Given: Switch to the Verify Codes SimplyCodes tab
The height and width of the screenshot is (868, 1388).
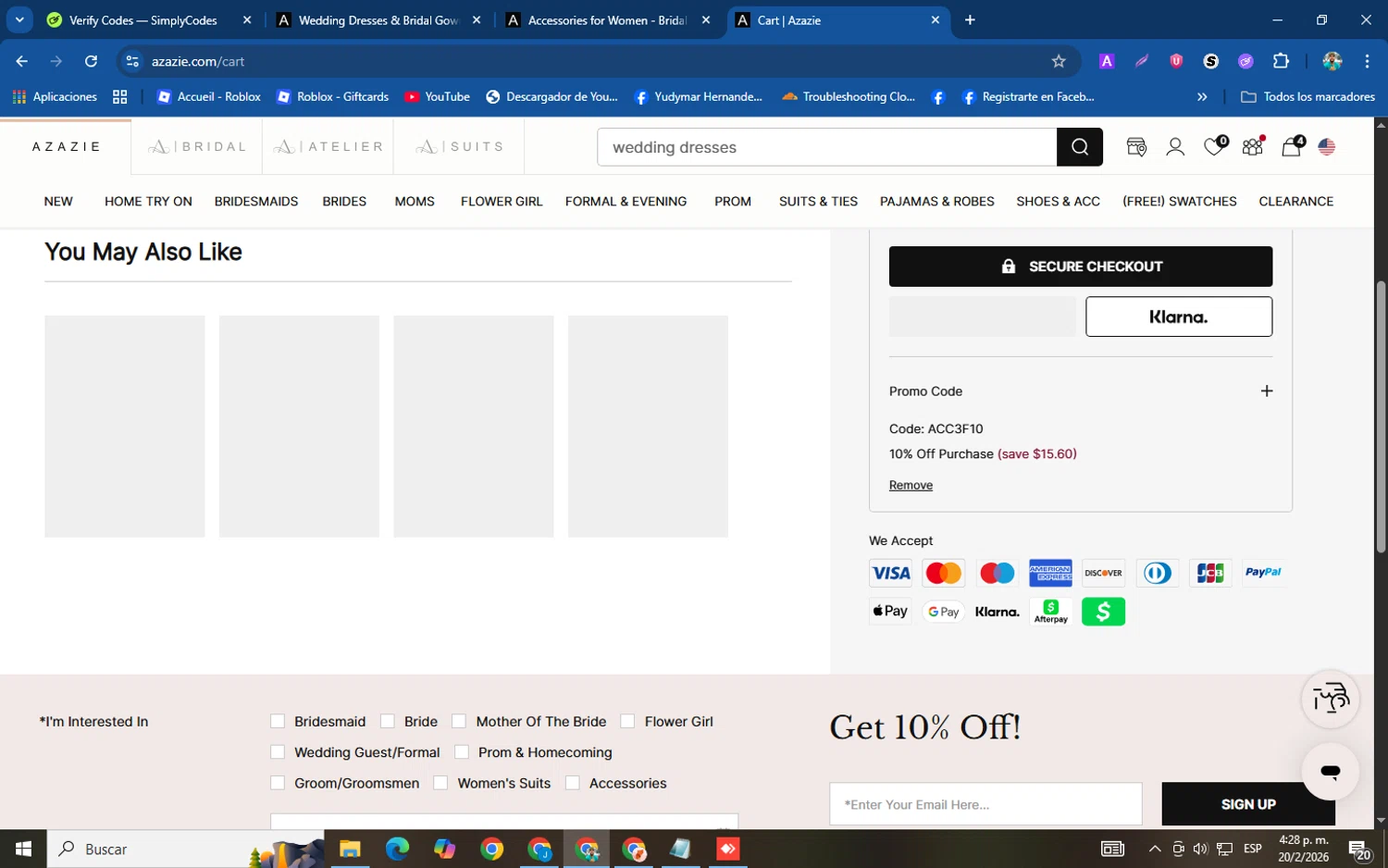Looking at the screenshot, I should point(148,19).
